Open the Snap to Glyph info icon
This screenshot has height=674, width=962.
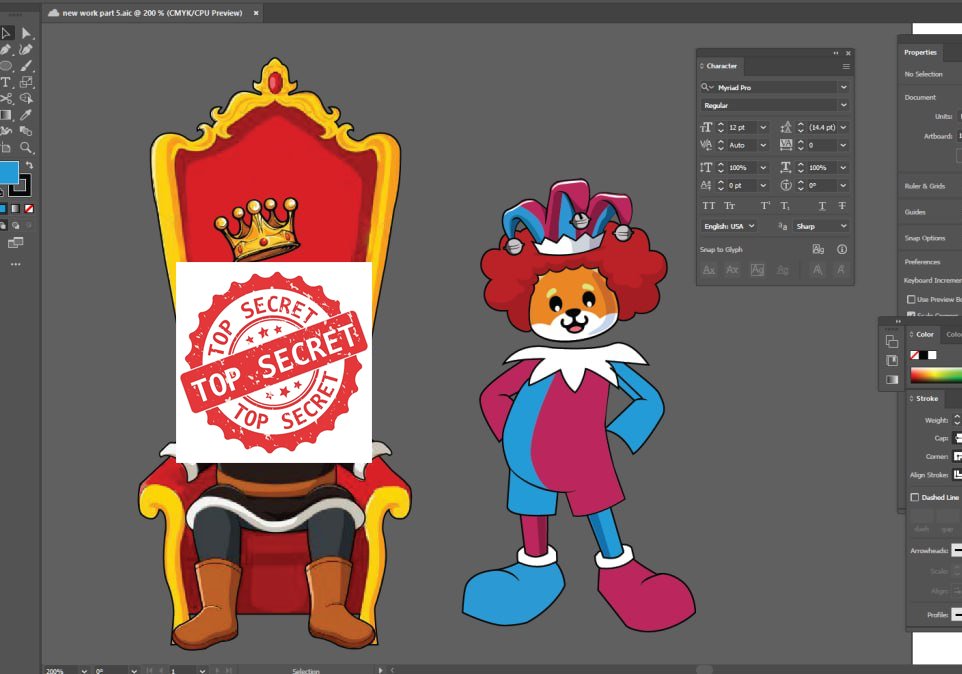coord(842,249)
